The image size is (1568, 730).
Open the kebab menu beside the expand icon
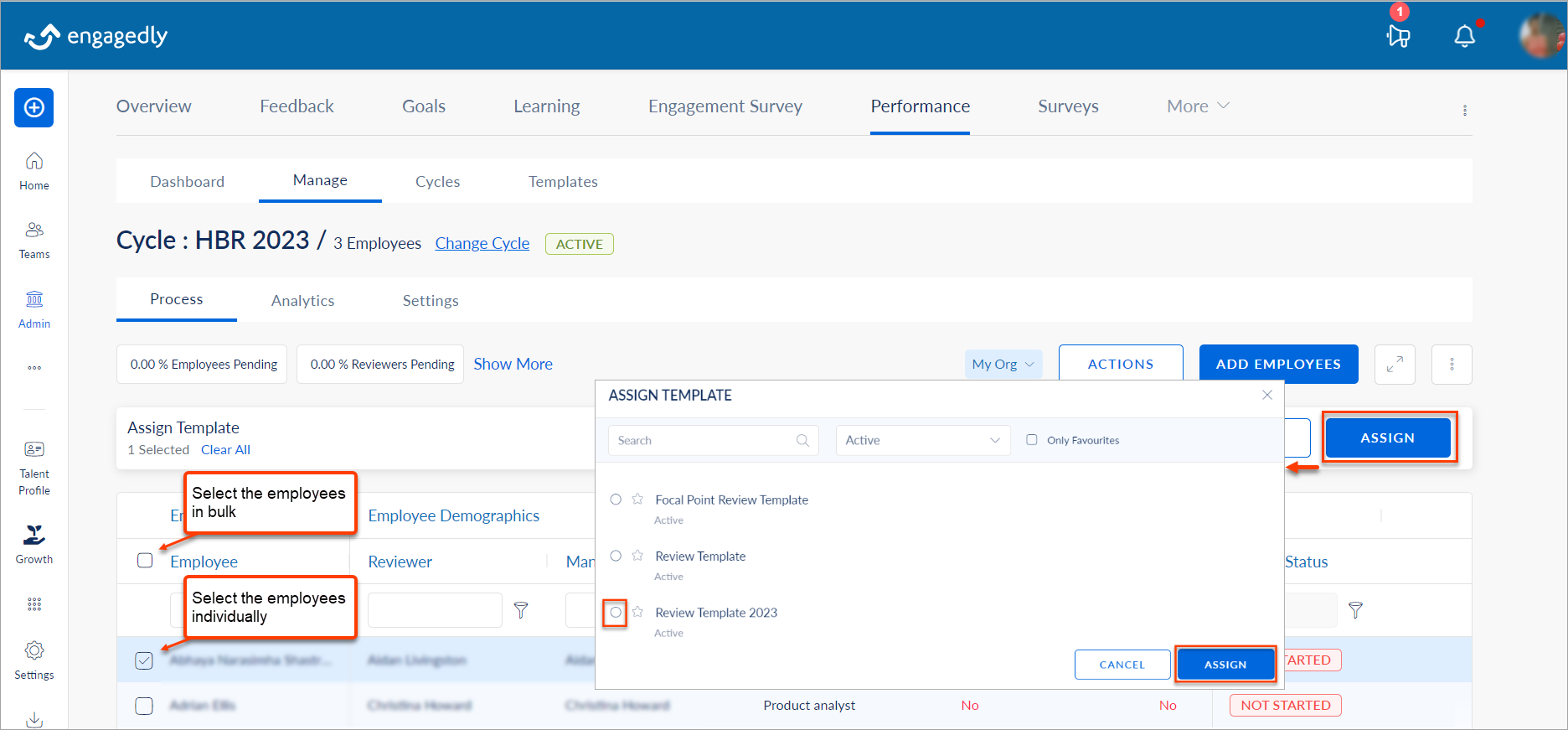point(1452,365)
